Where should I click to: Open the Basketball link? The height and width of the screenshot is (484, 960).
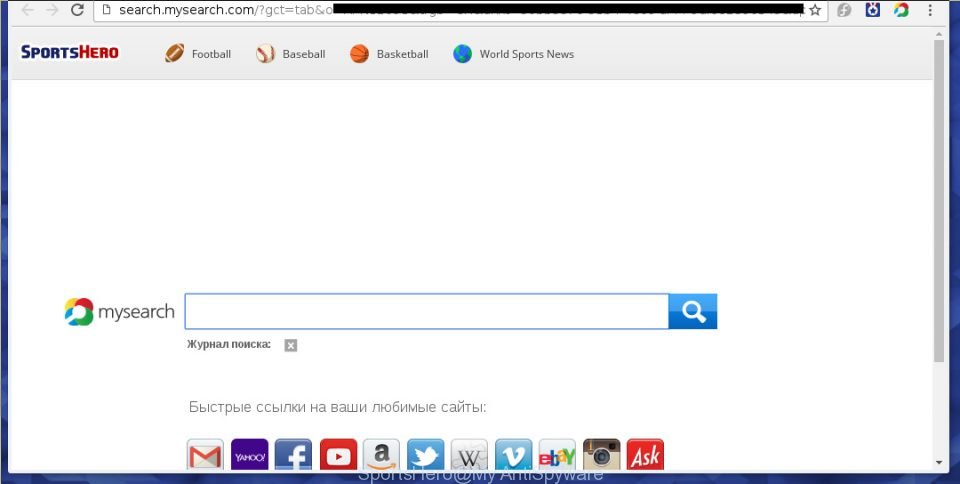tap(402, 54)
